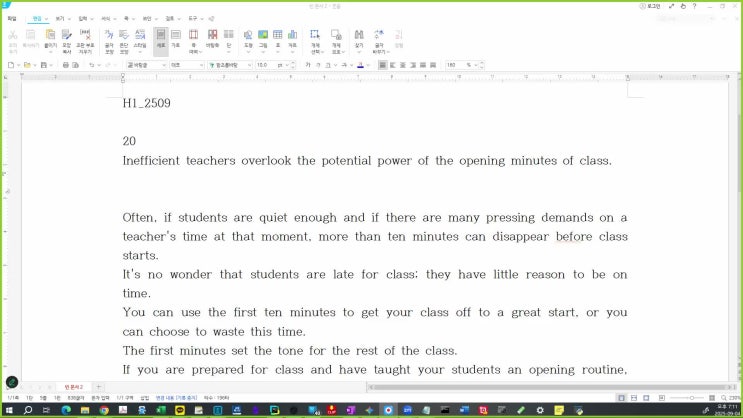
Task: Insert a picture with the 그림 icon
Action: point(263,38)
